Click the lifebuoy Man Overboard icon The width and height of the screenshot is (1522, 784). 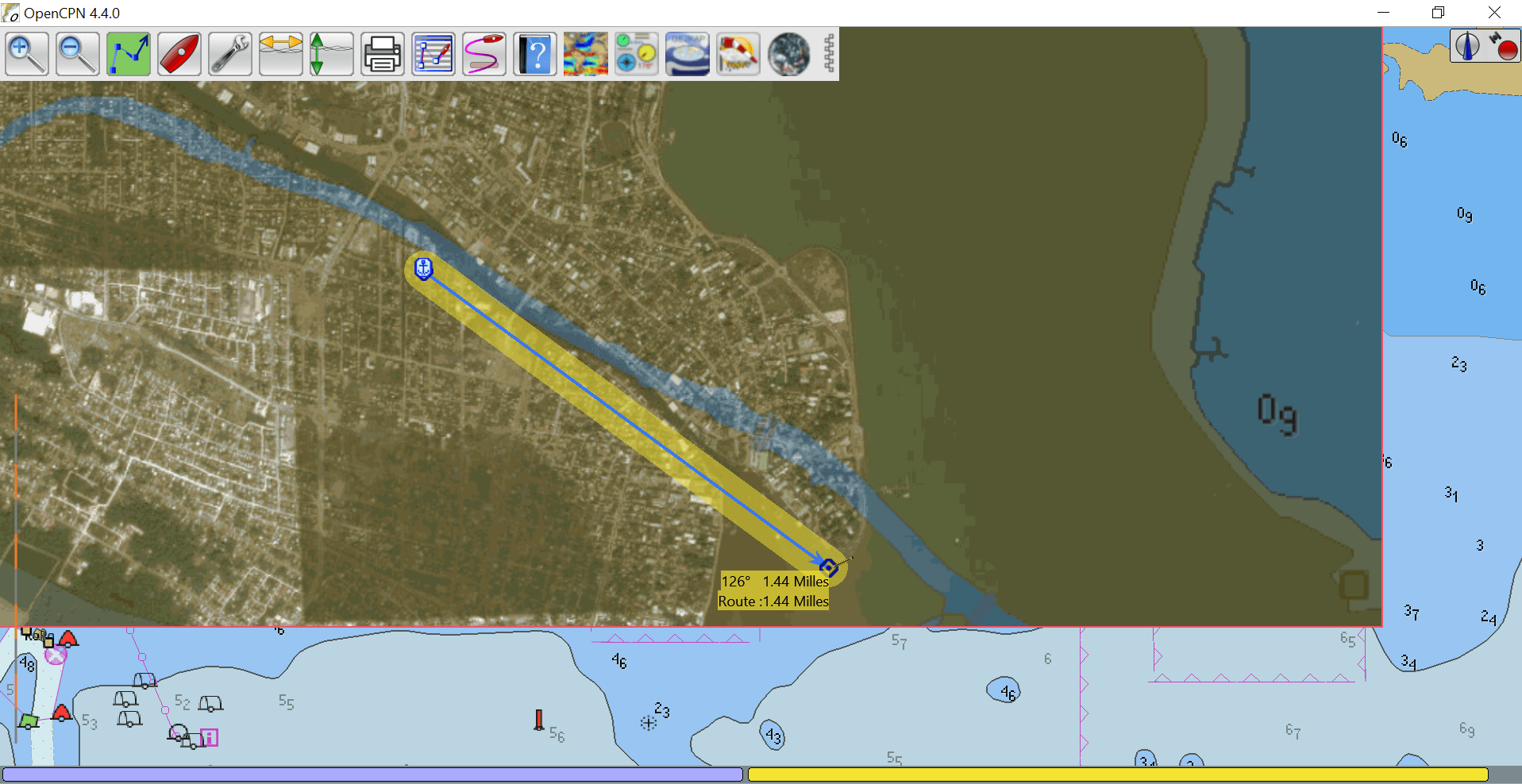pos(738,54)
